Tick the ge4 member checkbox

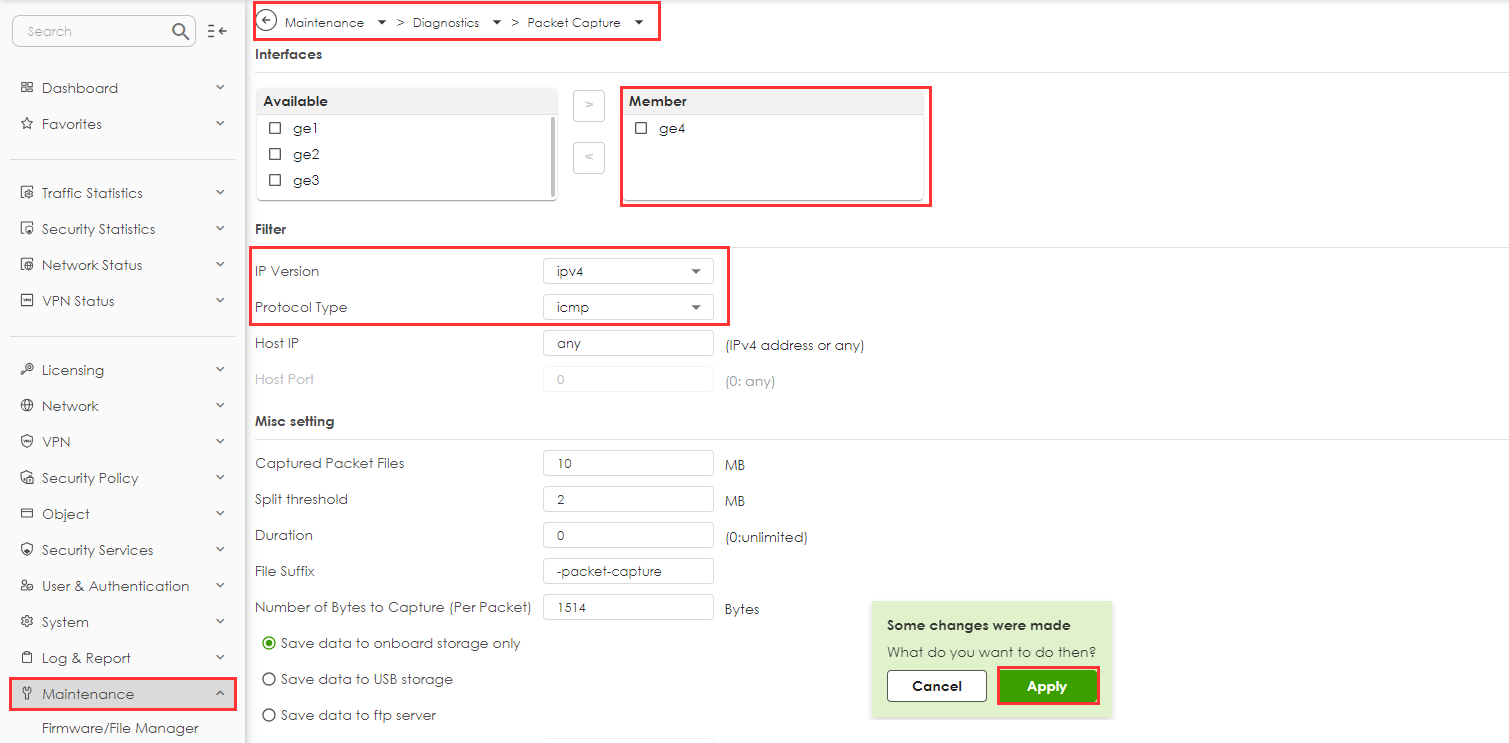pyautogui.click(x=641, y=129)
